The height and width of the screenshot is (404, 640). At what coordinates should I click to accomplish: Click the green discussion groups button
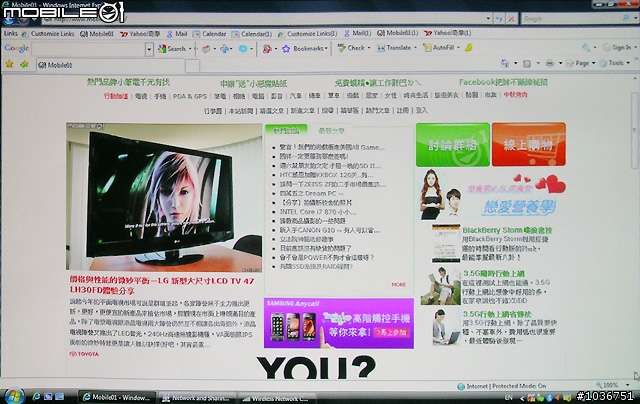point(453,144)
